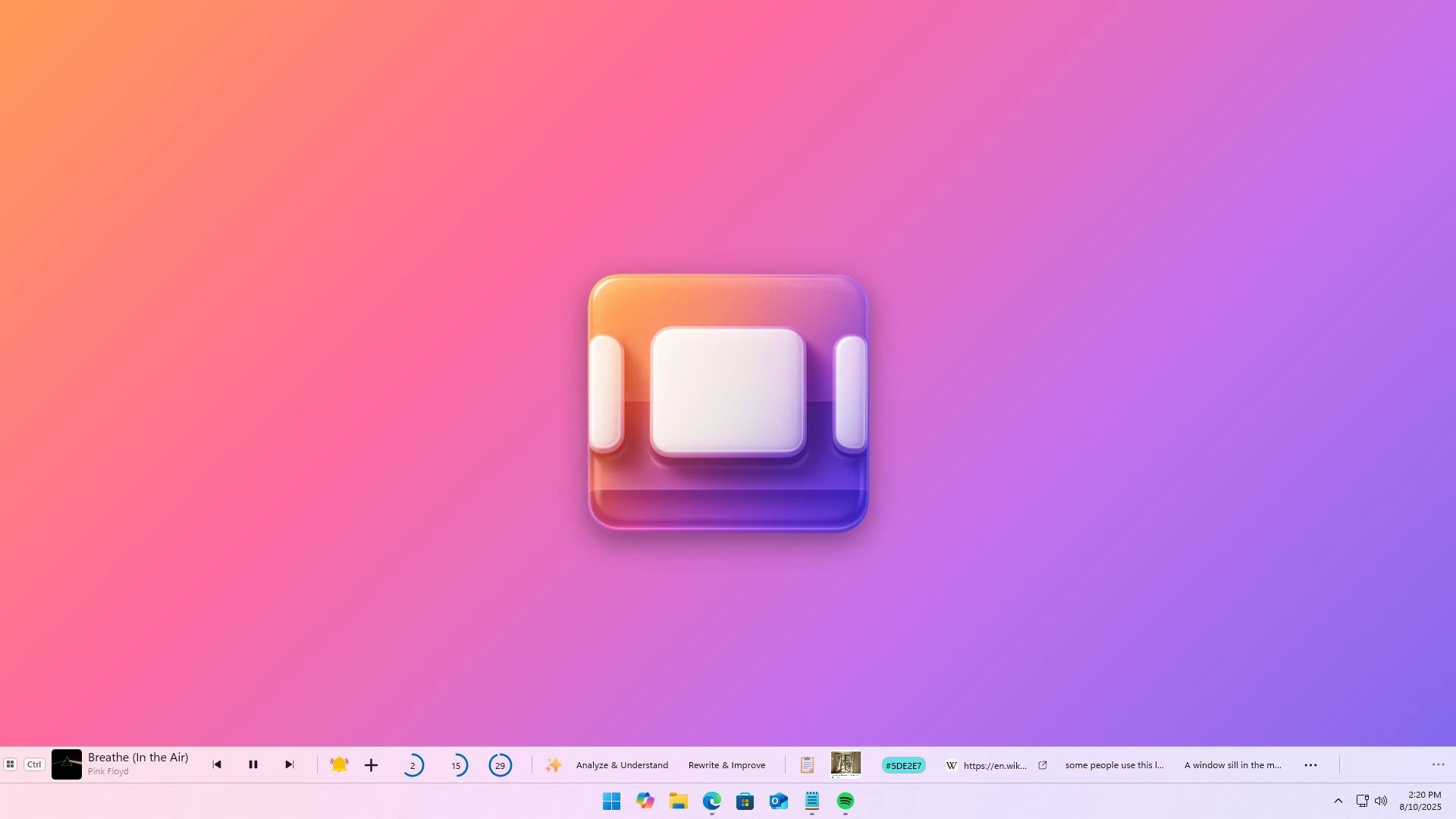Click the open-in-browser external link icon

tap(1043, 765)
